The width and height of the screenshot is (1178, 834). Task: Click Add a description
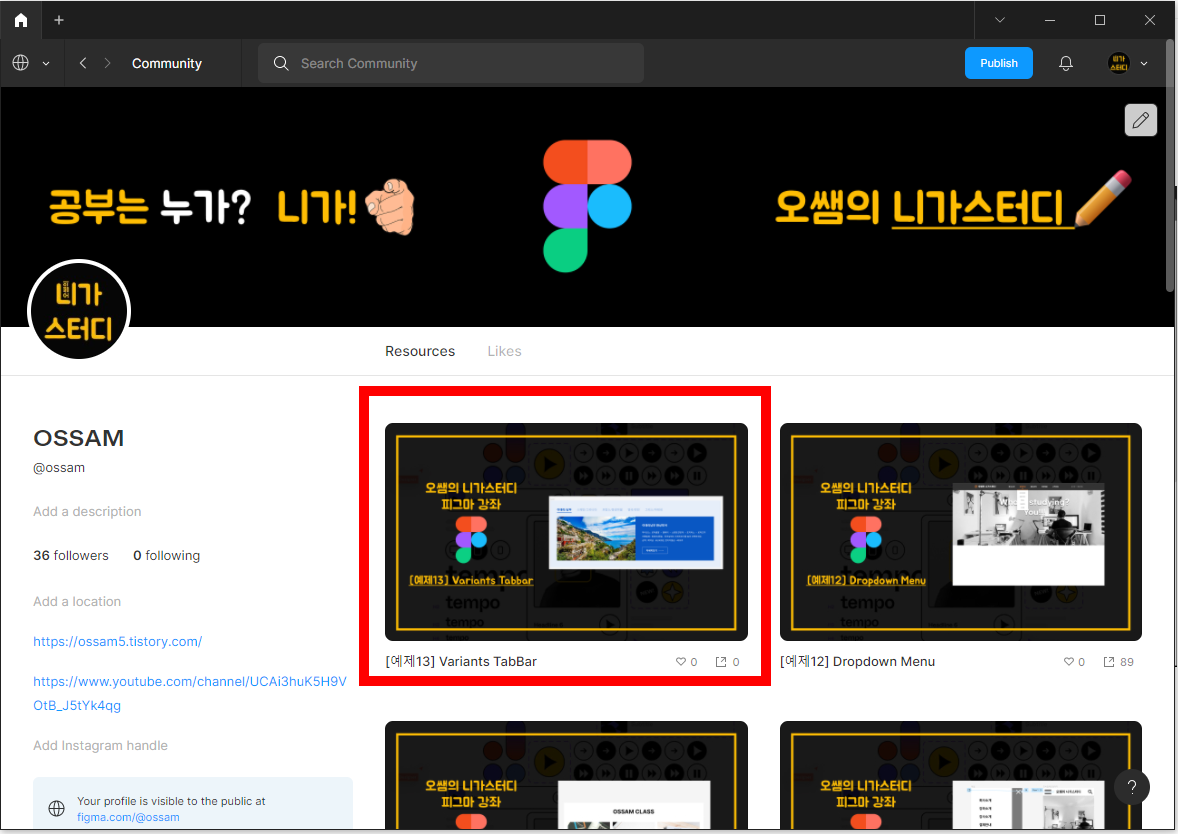tap(87, 512)
